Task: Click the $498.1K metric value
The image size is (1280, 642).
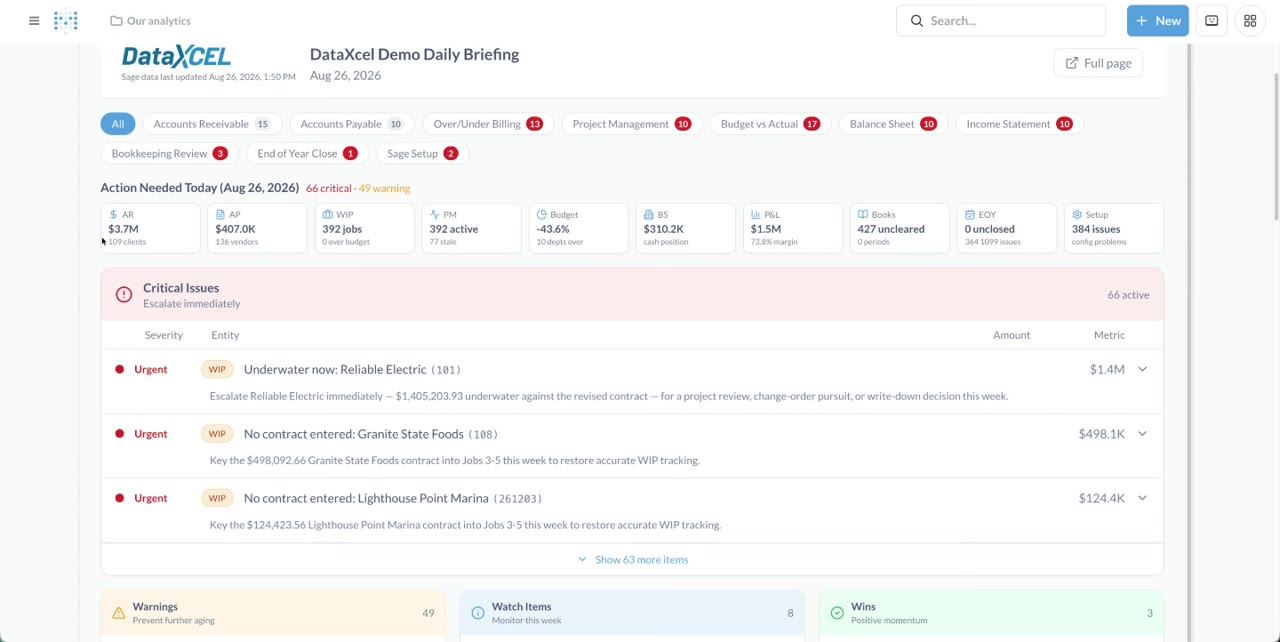Action: 1101,434
